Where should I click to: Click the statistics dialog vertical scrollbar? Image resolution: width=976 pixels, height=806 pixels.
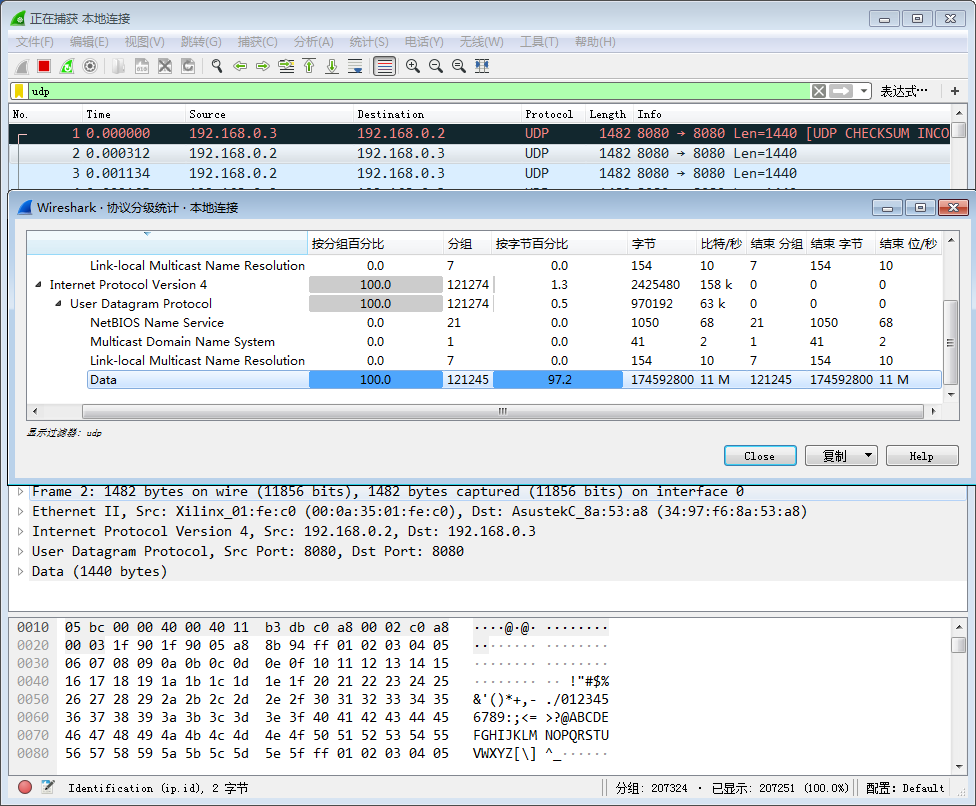pos(950,342)
